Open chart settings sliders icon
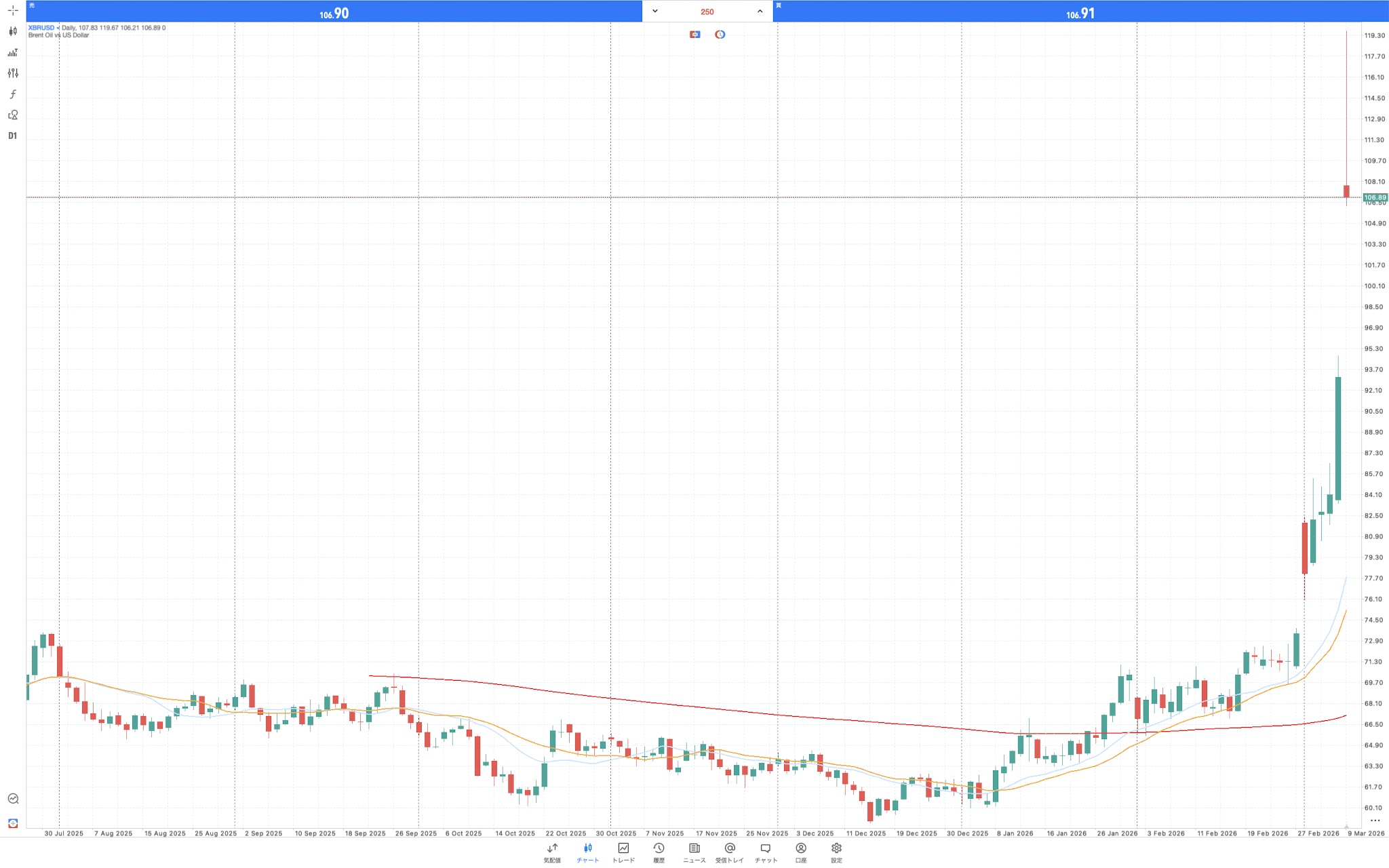 pyautogui.click(x=13, y=73)
